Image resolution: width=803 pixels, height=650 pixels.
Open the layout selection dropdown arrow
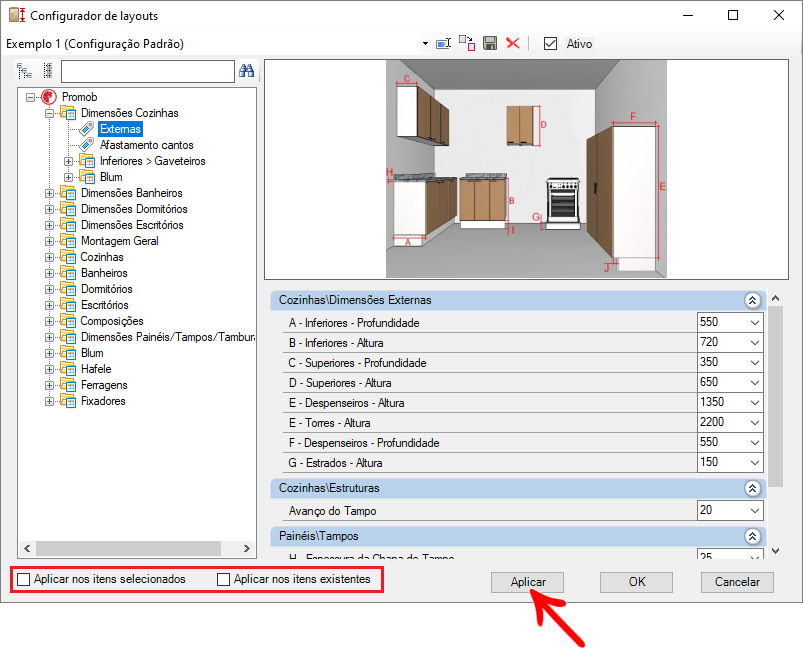coord(425,44)
